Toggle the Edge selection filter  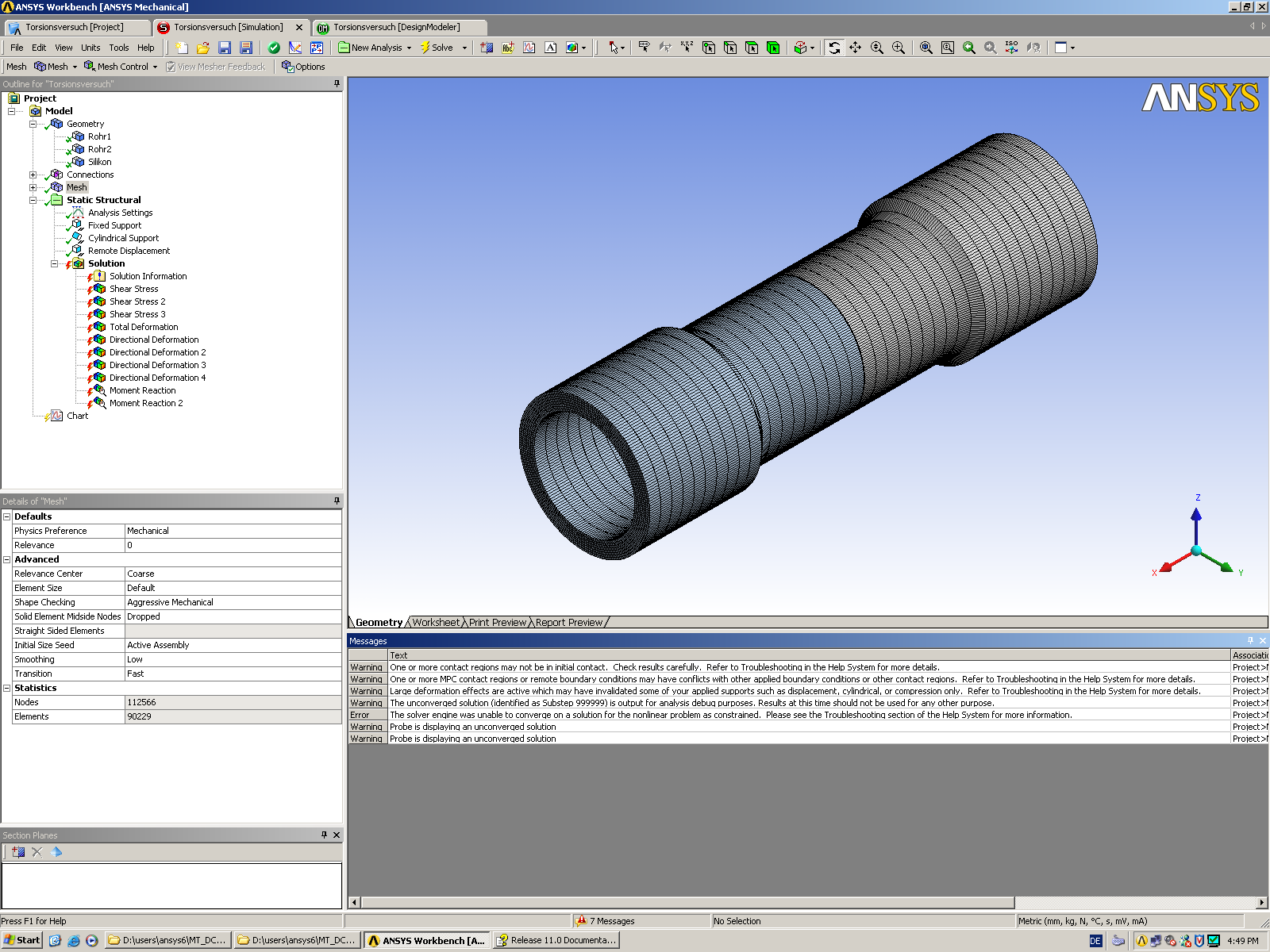730,48
